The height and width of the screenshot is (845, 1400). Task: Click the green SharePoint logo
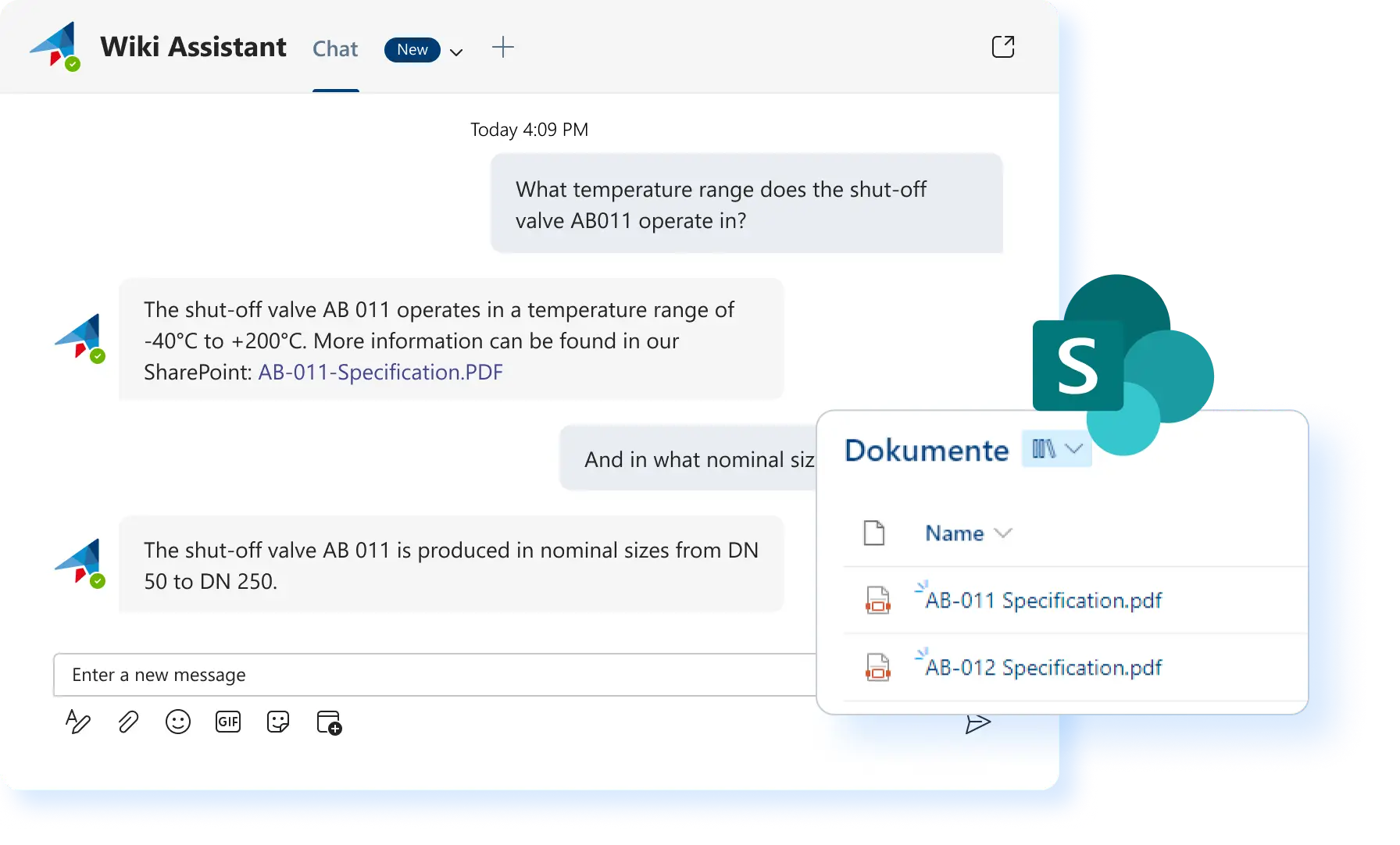1077,365
